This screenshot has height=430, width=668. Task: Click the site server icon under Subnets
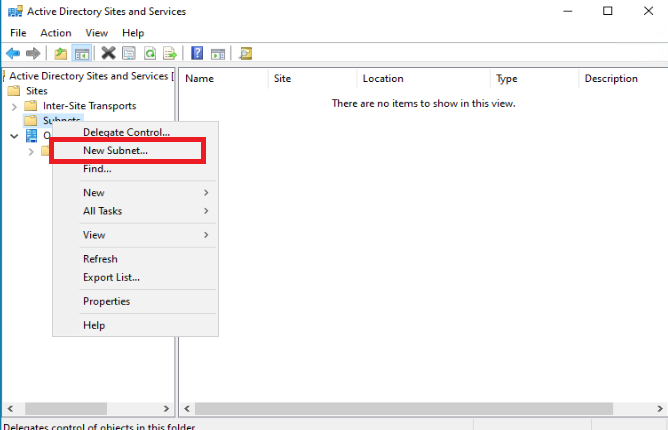[x=31, y=136]
